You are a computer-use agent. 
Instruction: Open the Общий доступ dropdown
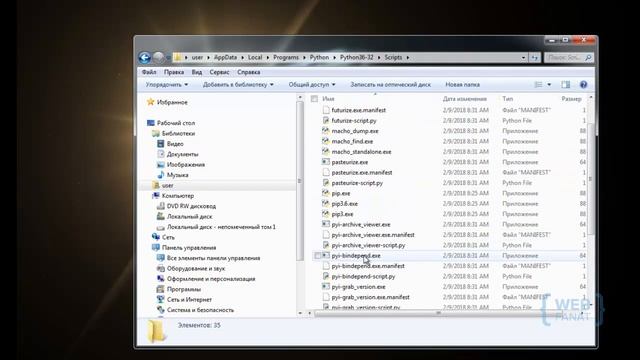click(312, 84)
